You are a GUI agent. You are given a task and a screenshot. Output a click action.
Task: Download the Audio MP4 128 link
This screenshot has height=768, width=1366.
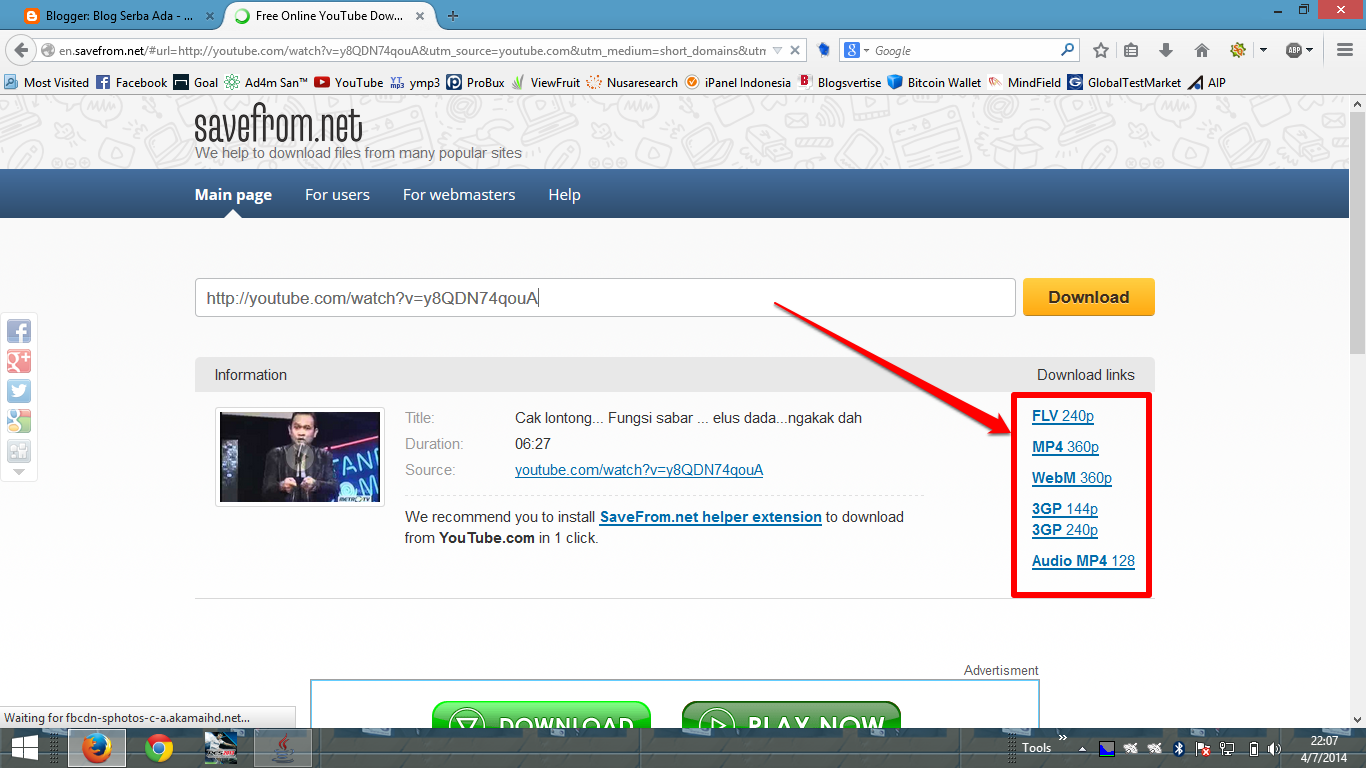point(1083,561)
